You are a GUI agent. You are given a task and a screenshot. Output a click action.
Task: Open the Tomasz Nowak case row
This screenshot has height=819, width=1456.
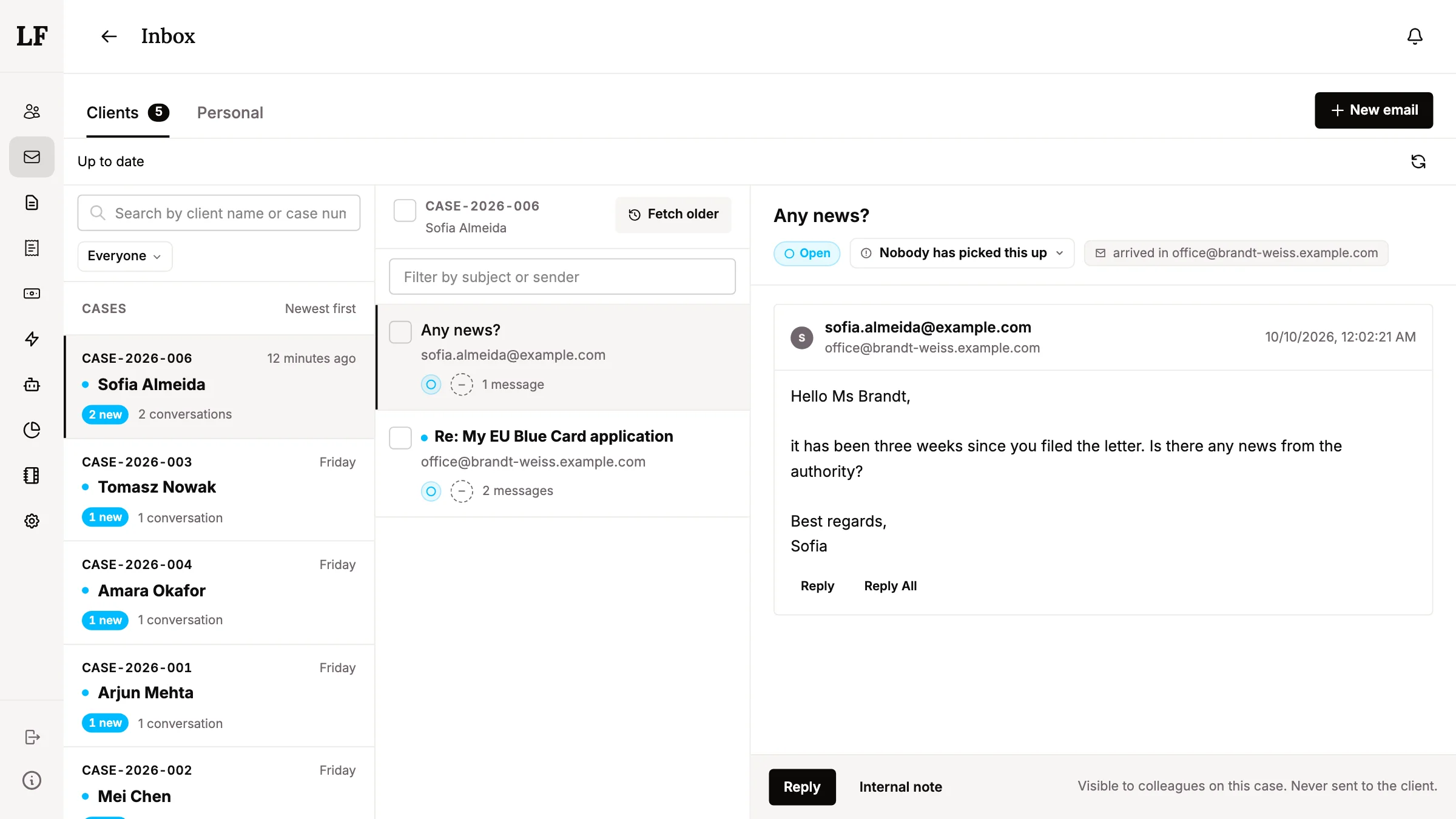click(x=220, y=490)
